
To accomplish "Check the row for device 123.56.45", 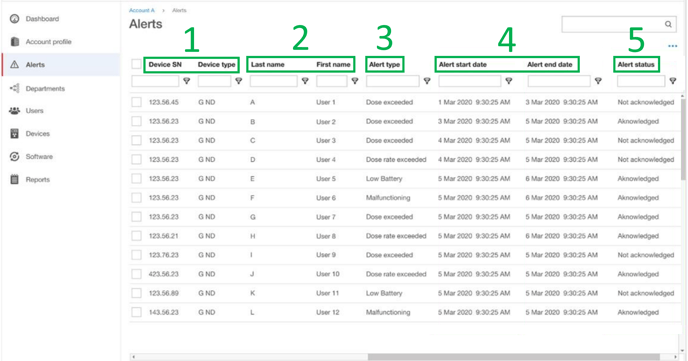I will 136,102.
